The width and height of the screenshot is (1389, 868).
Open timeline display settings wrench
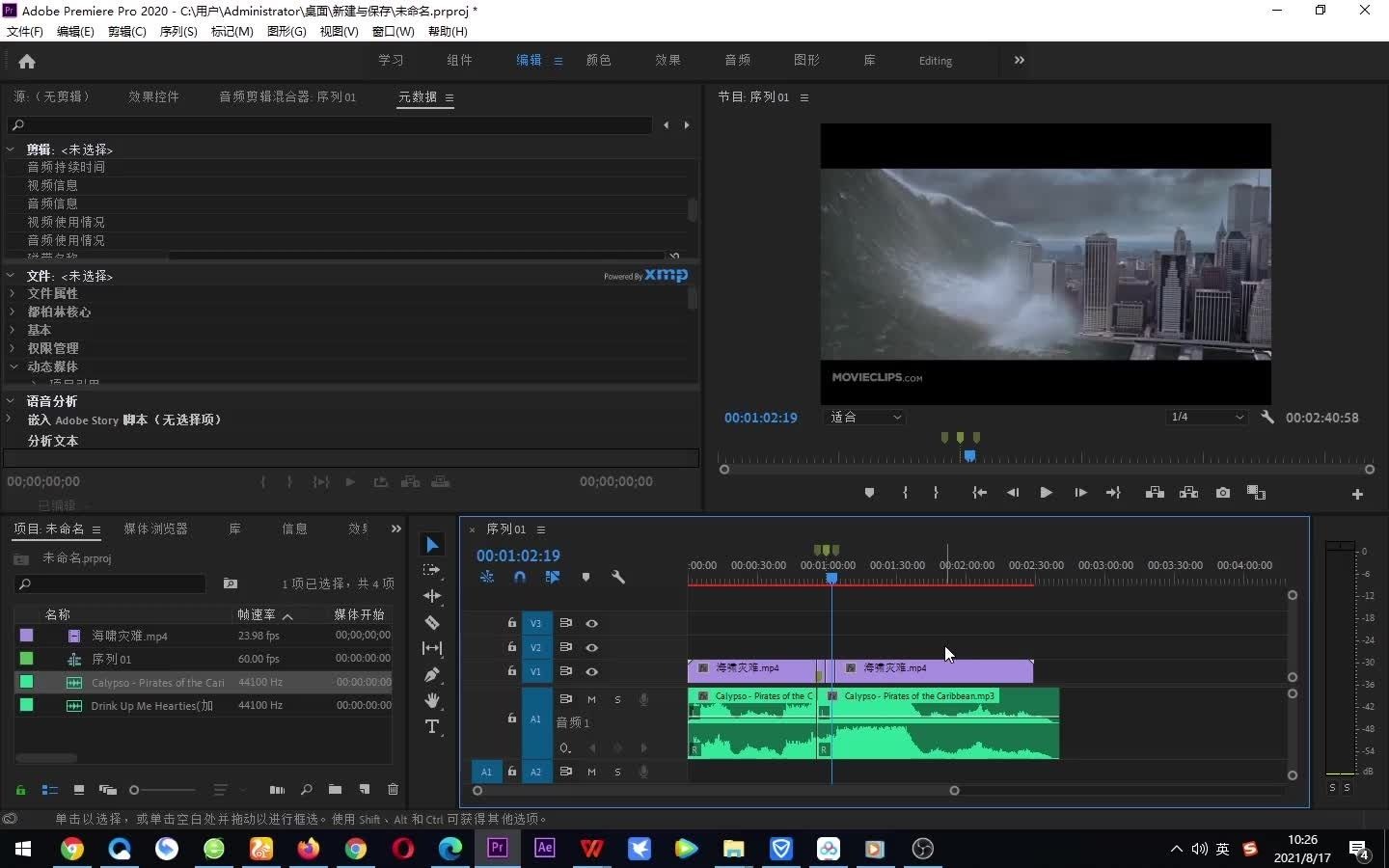click(618, 577)
